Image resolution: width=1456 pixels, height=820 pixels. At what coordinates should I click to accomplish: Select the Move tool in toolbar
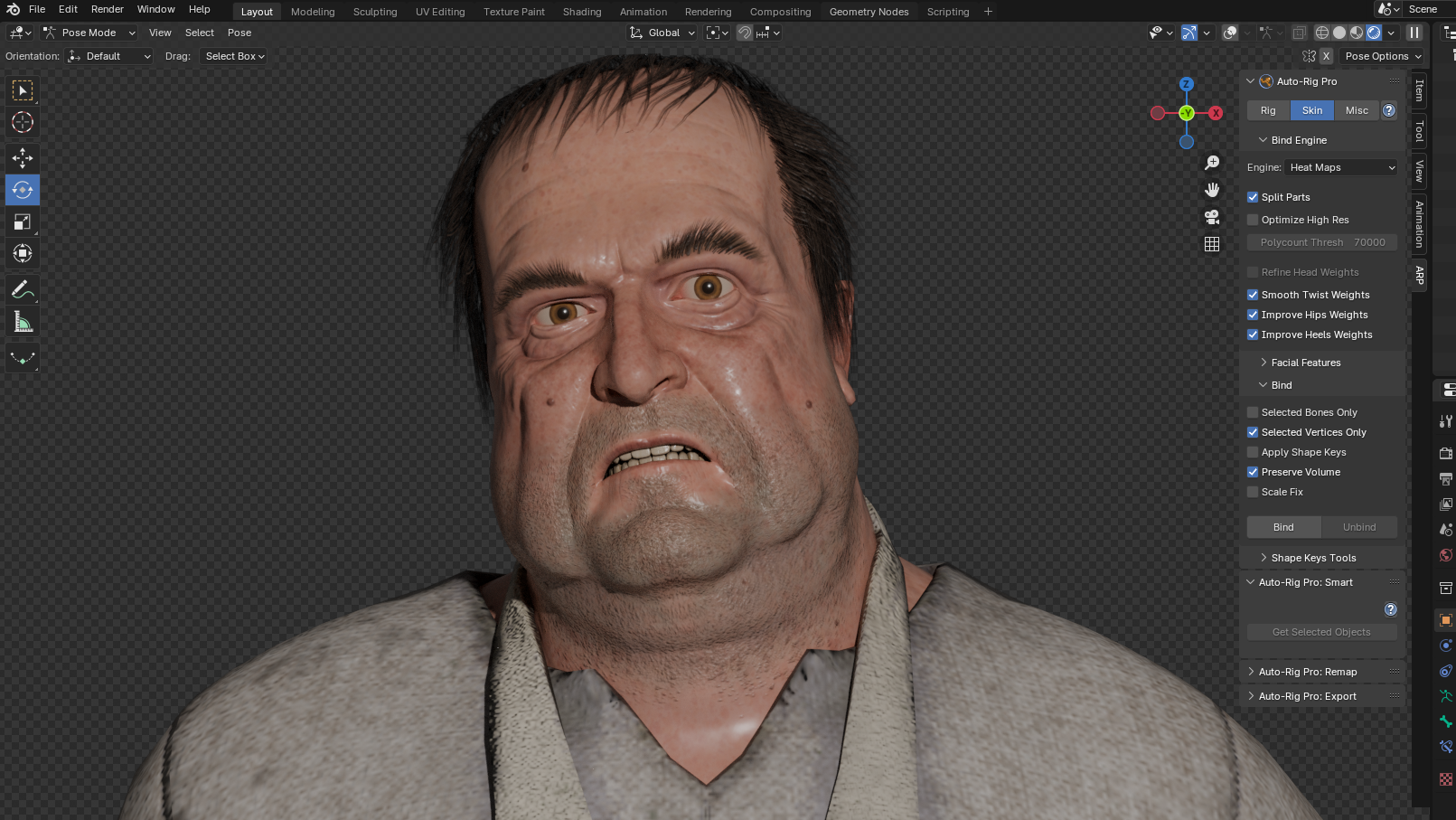click(23, 158)
